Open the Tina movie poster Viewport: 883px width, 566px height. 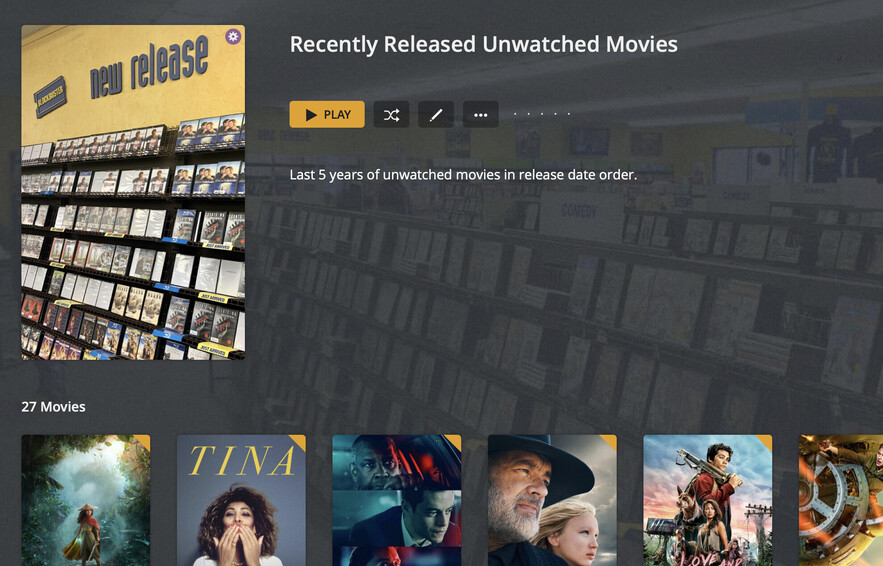click(241, 500)
